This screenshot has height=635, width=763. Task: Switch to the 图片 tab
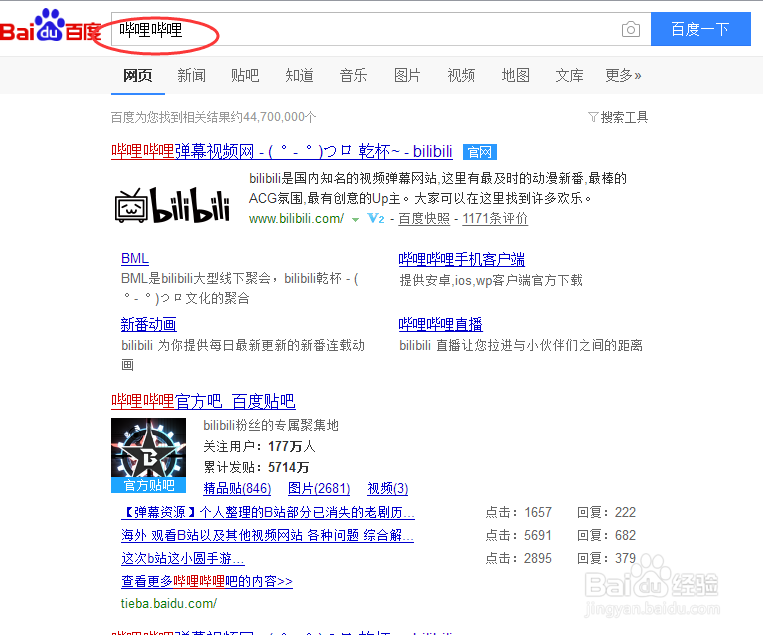tap(407, 75)
